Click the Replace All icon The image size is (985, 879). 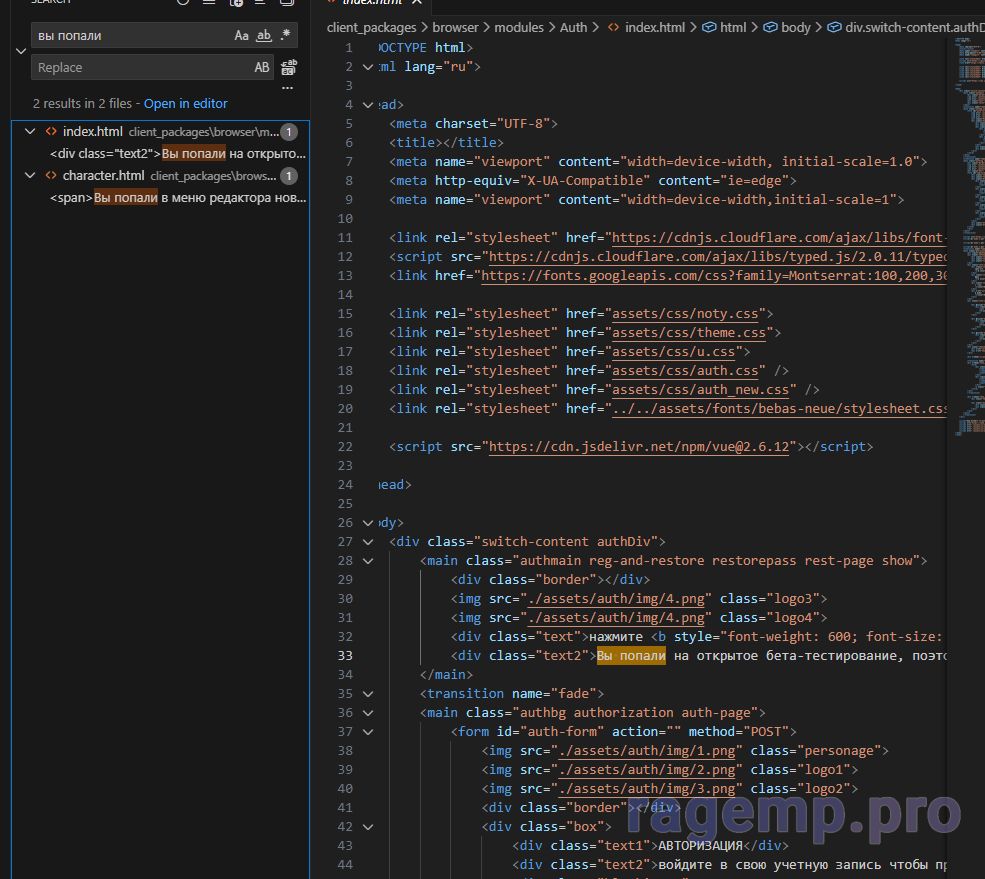coord(288,67)
